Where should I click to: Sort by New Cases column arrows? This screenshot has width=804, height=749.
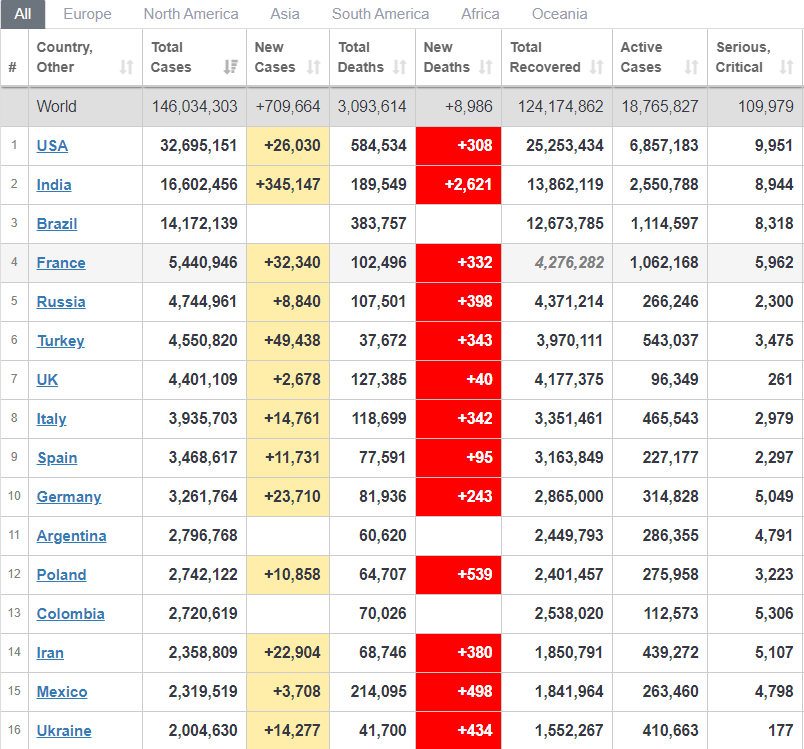point(314,67)
